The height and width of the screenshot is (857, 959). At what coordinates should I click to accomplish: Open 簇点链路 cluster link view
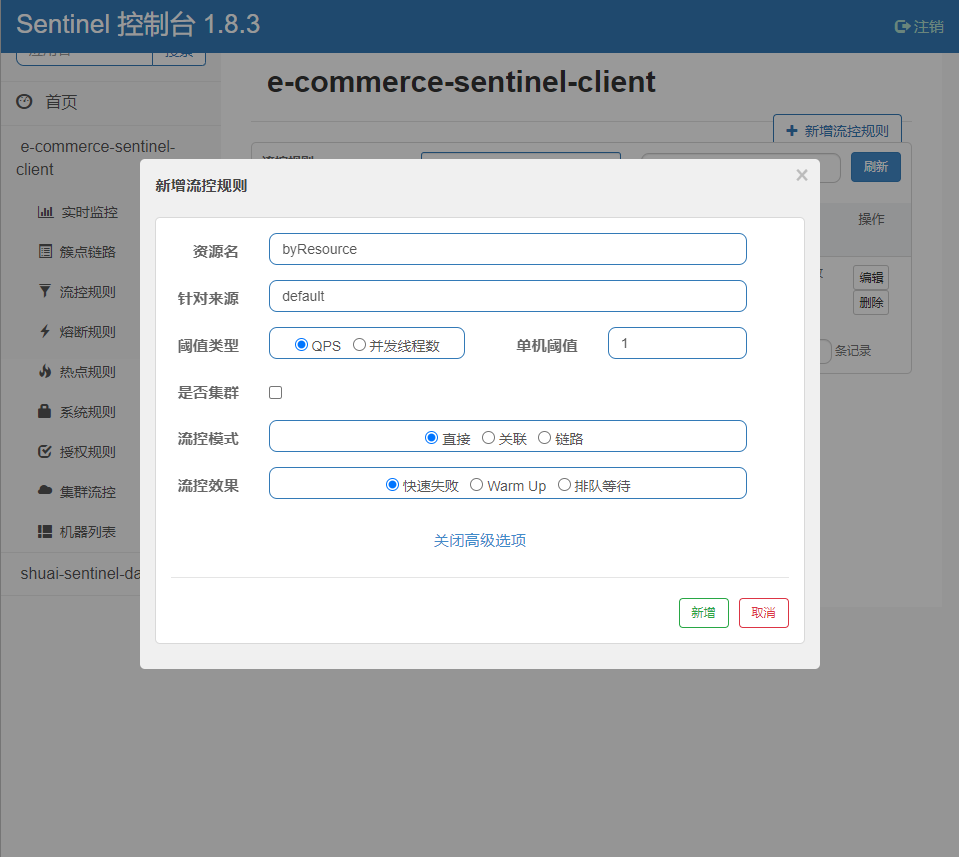point(90,251)
